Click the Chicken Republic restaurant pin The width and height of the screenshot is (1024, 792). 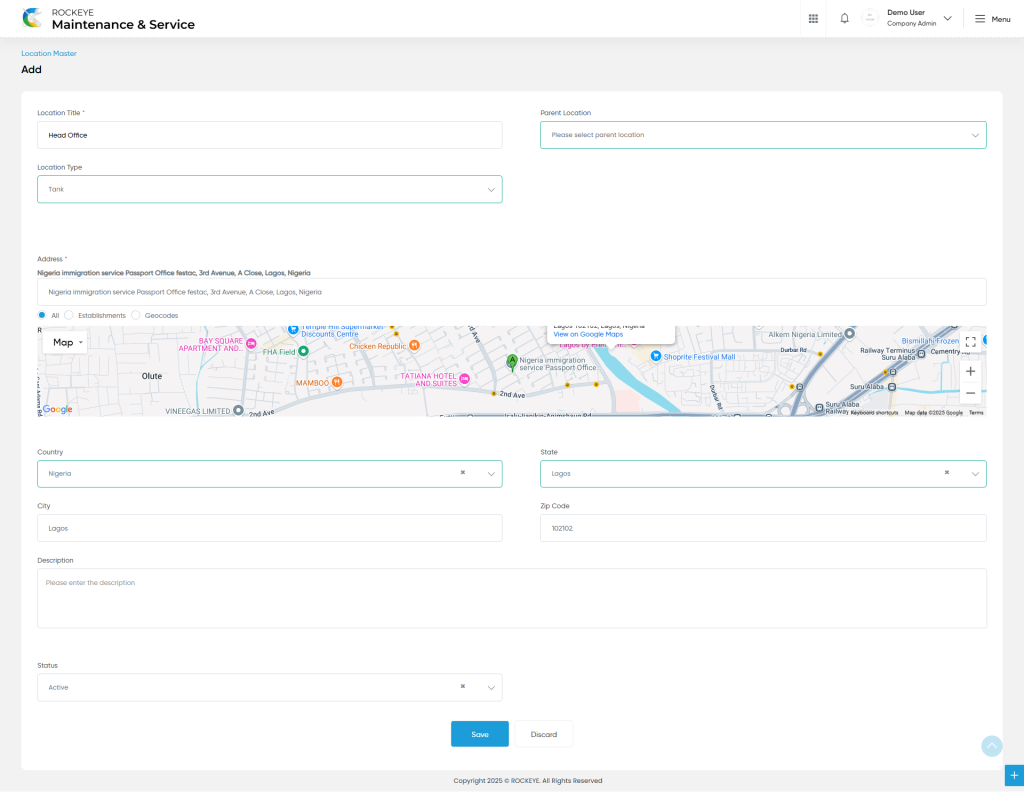pyautogui.click(x=414, y=345)
